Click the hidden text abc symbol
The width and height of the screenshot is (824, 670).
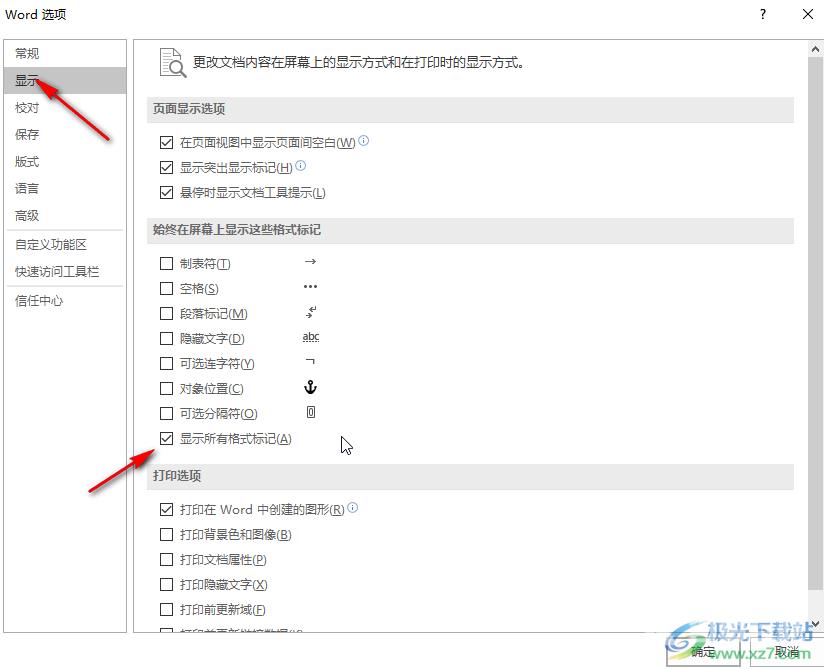tap(311, 337)
